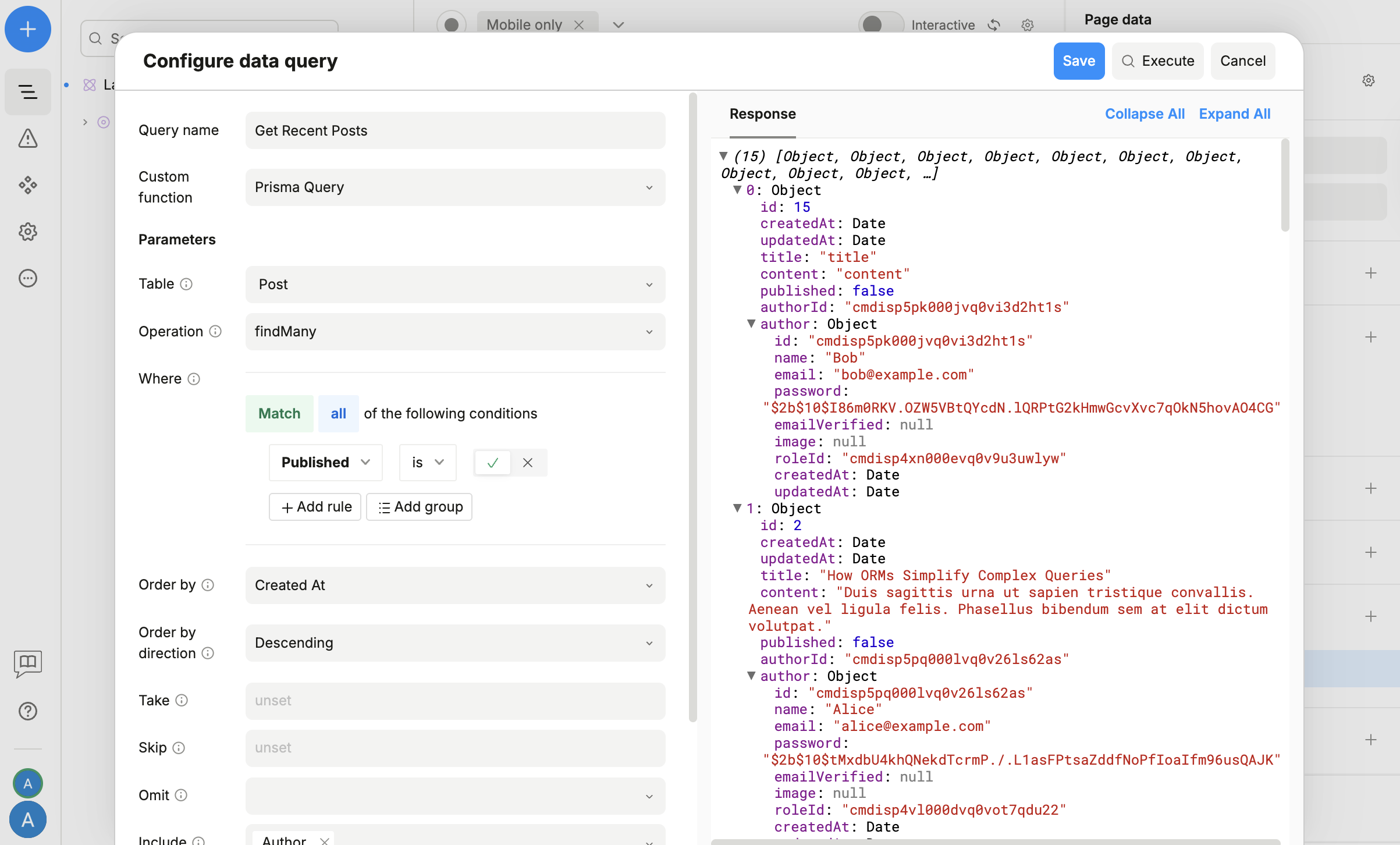Click the Save button

coord(1079,61)
